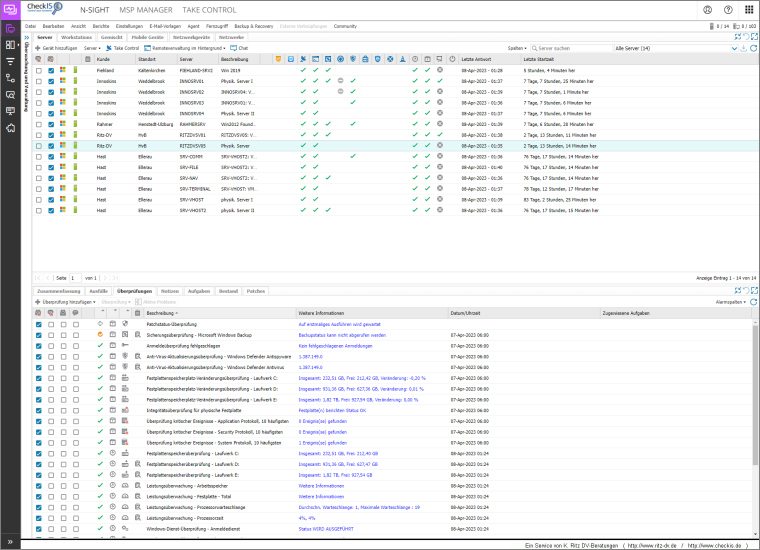Refresh the checks list in lower pane
Viewport: 760px width, 550px height.
754,302
